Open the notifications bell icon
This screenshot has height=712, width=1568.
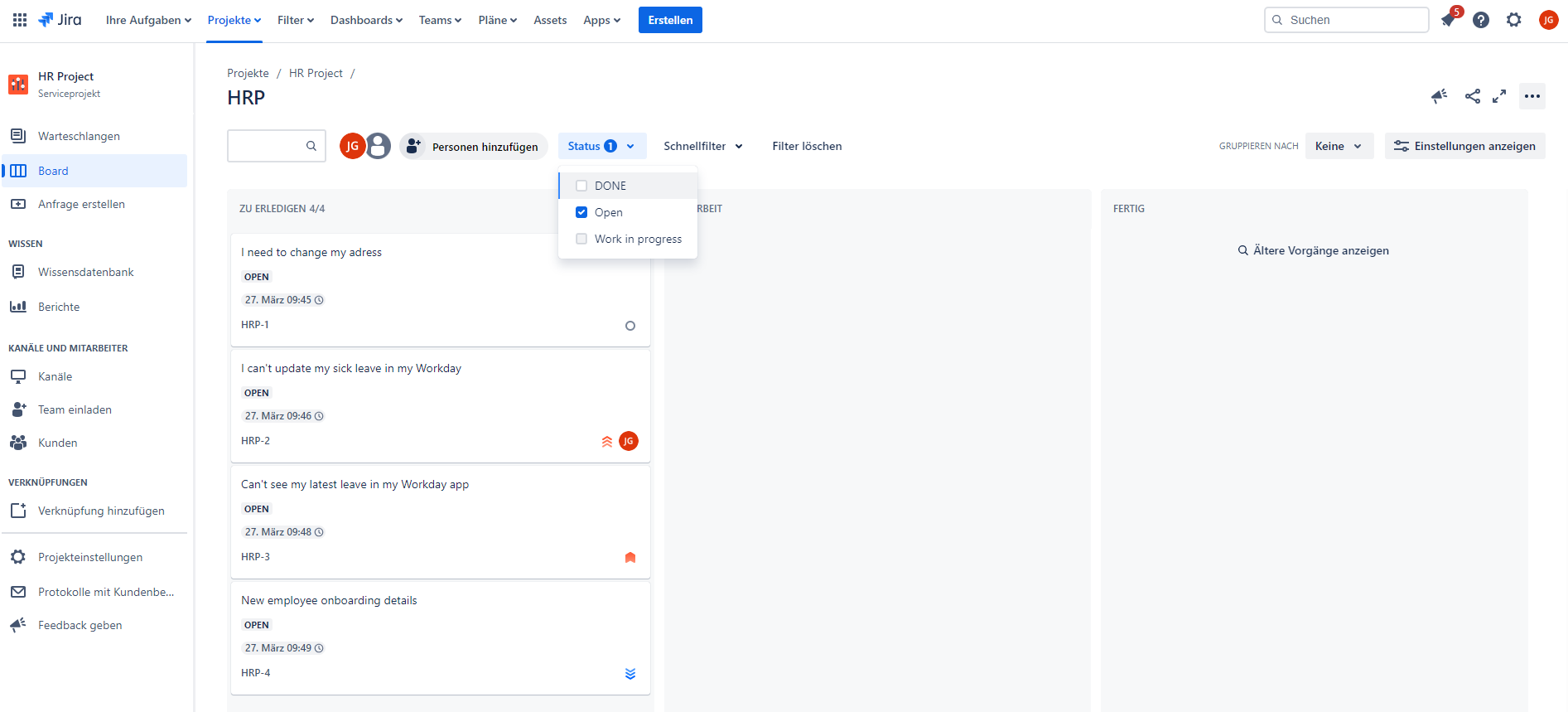click(x=1449, y=20)
